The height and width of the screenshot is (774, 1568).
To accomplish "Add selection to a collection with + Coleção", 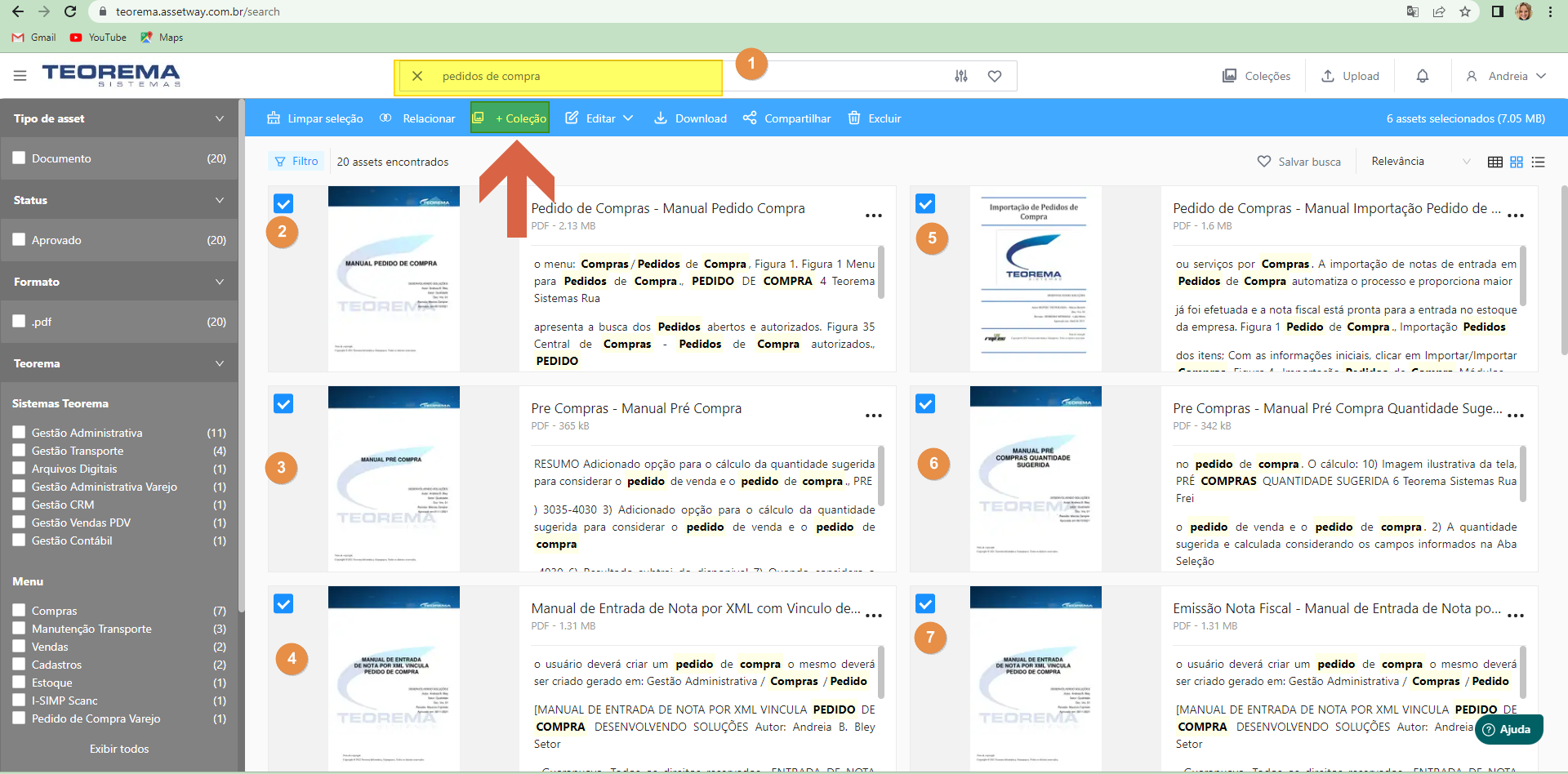I will (x=510, y=118).
